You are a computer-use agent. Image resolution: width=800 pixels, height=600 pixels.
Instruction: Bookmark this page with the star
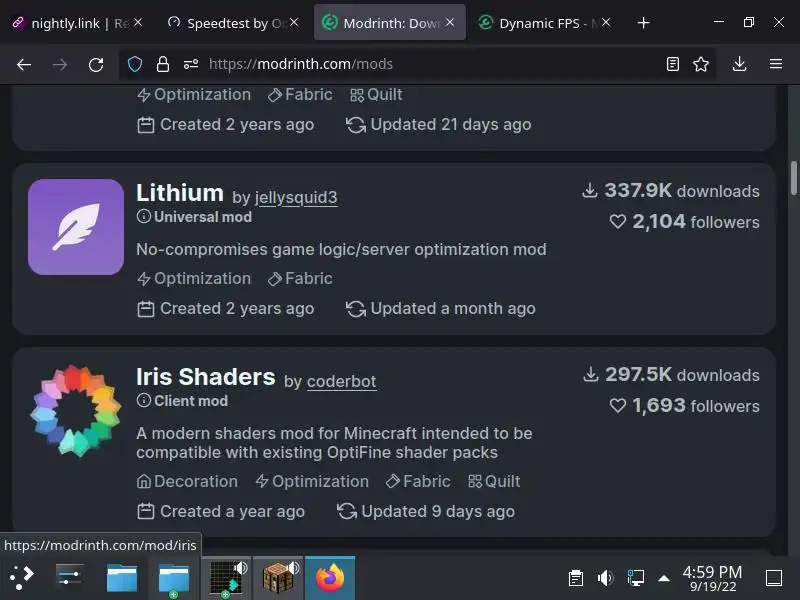pos(701,64)
